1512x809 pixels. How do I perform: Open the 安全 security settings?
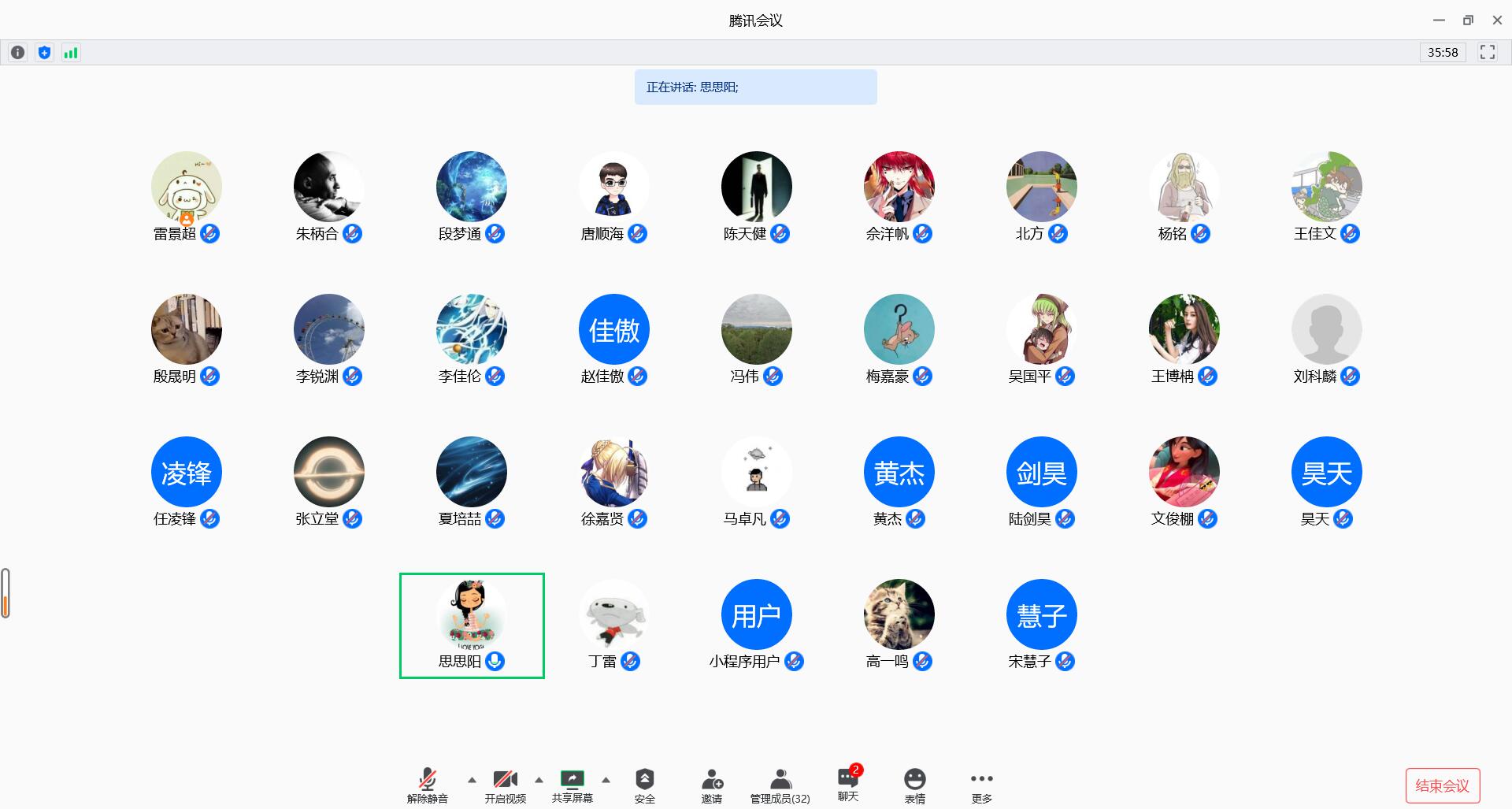644,785
